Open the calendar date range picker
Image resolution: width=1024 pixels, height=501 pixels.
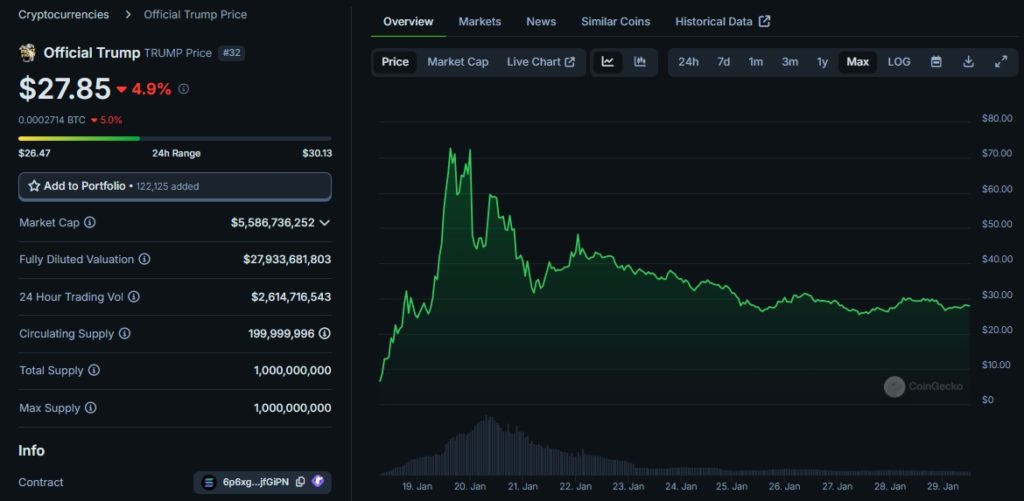936,62
